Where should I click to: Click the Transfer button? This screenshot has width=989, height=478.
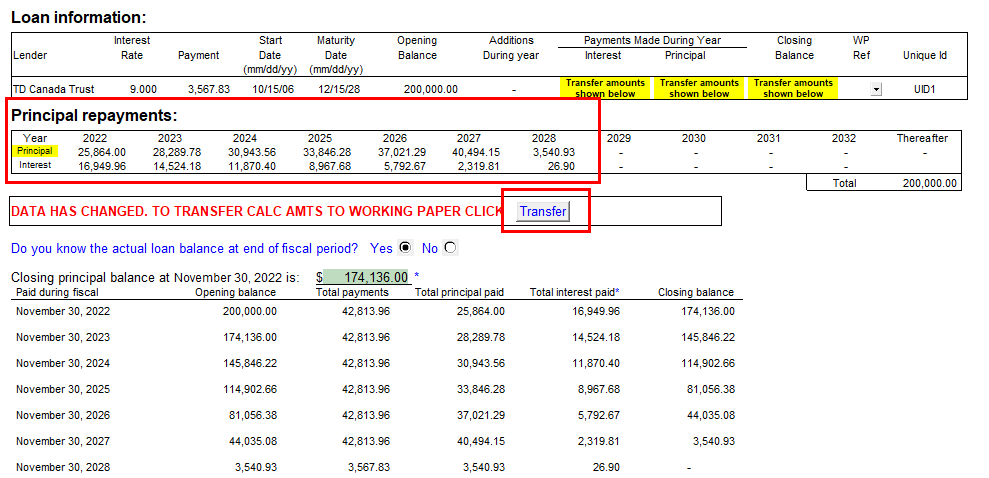pyautogui.click(x=543, y=211)
